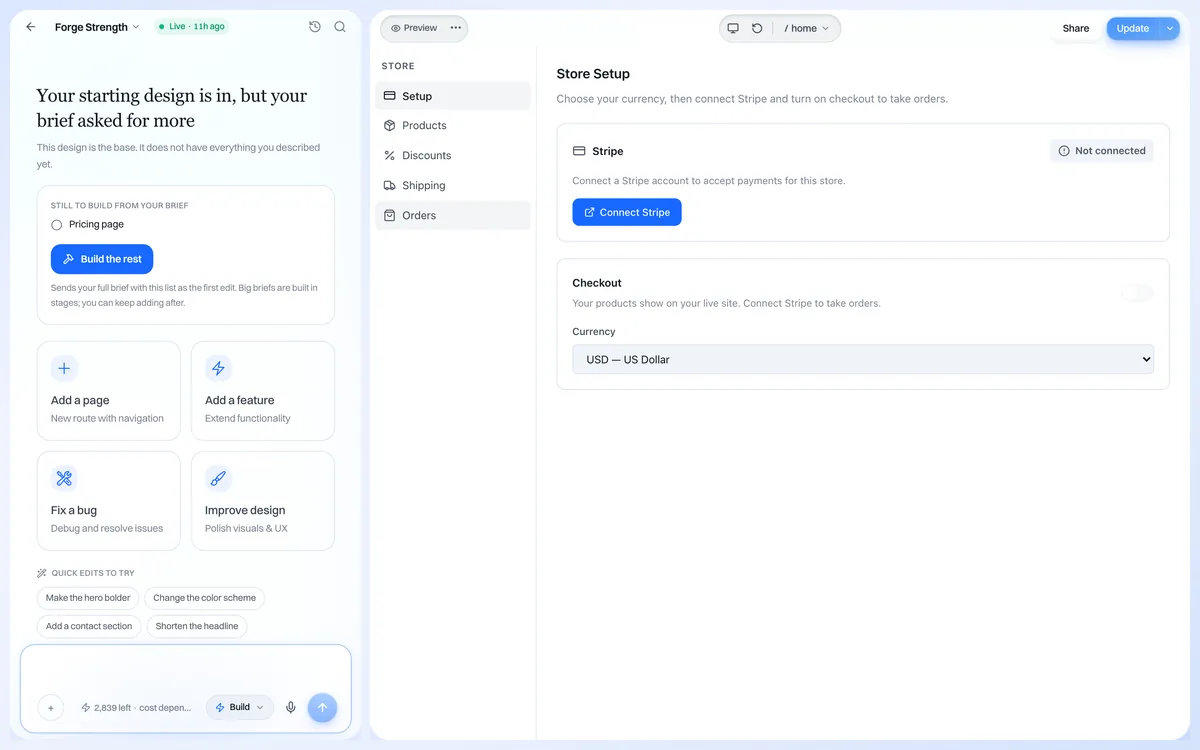The height and width of the screenshot is (750, 1200).
Task: Click the search magnifier icon
Action: pos(340,27)
